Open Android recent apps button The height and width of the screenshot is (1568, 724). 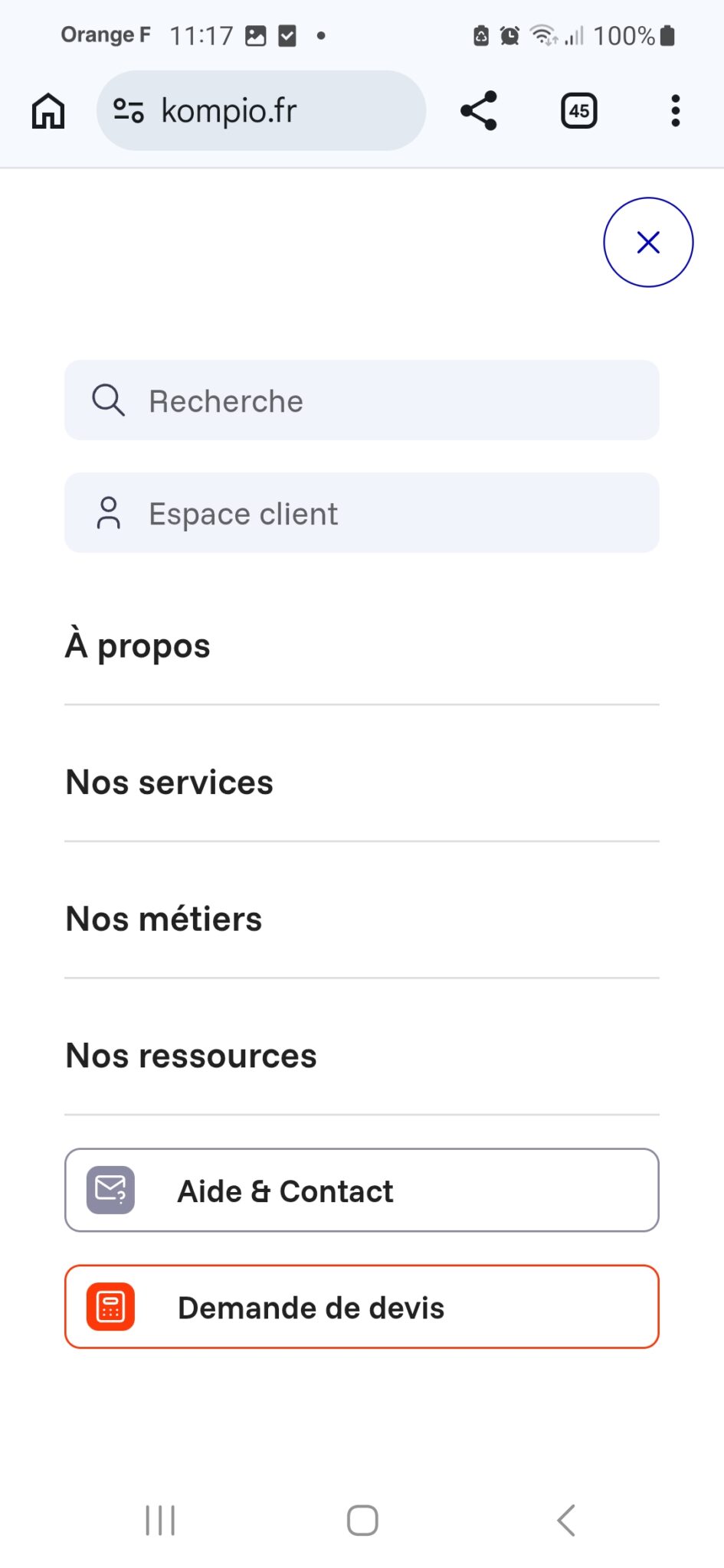point(160,1521)
